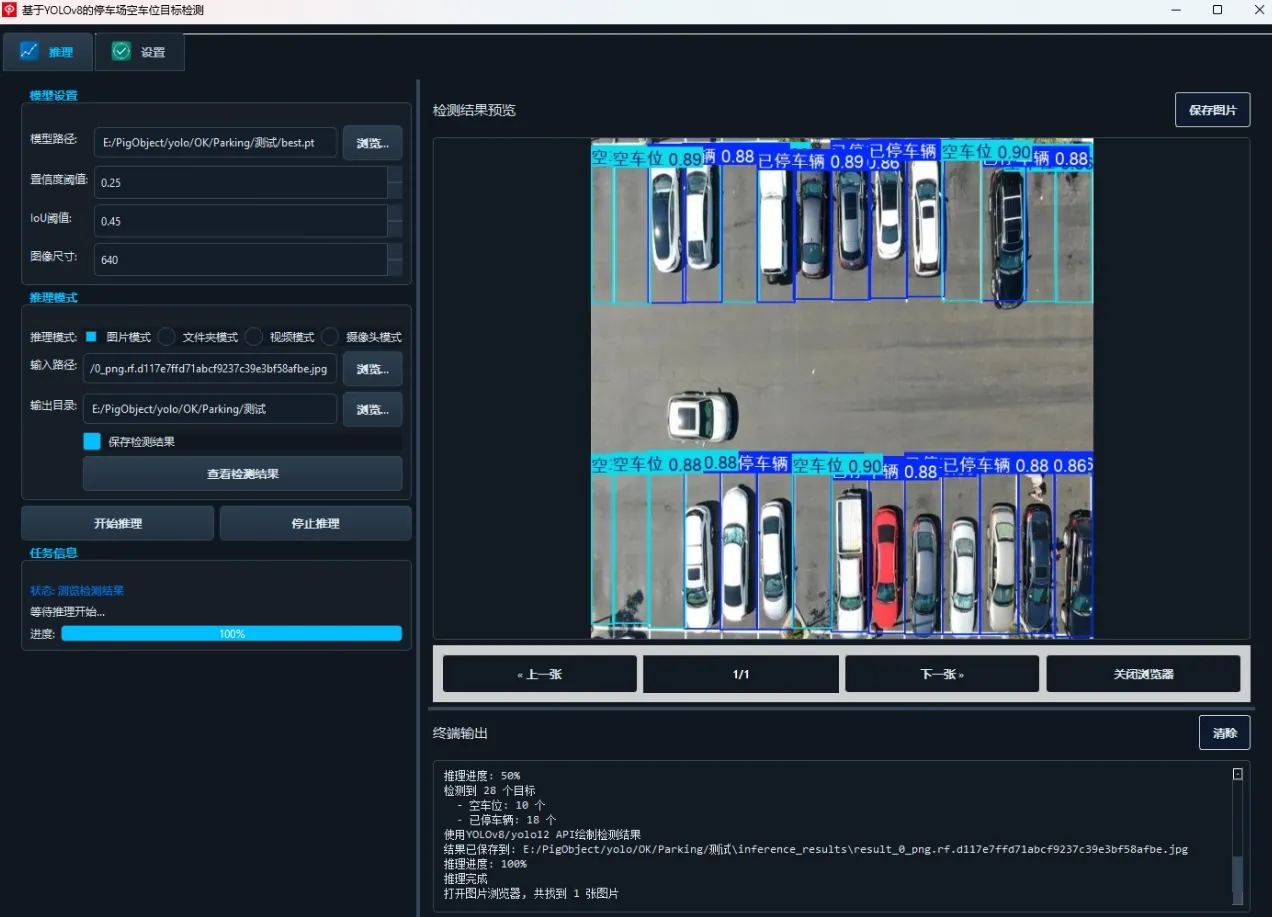This screenshot has height=917, width=1272.
Task: Click the 保存图片 button
Action: click(x=1212, y=110)
